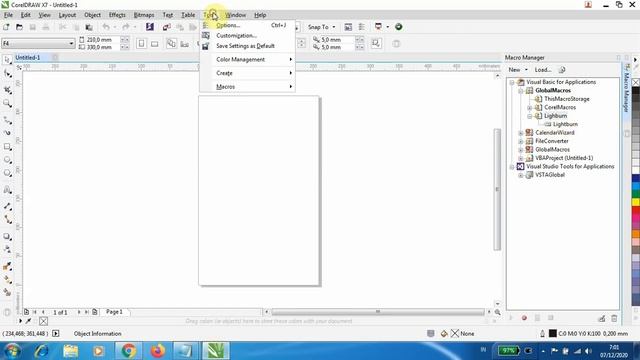Screen dimensions: 640x360
Task: Expand the CalendarWizard tree node
Action: click(520, 133)
